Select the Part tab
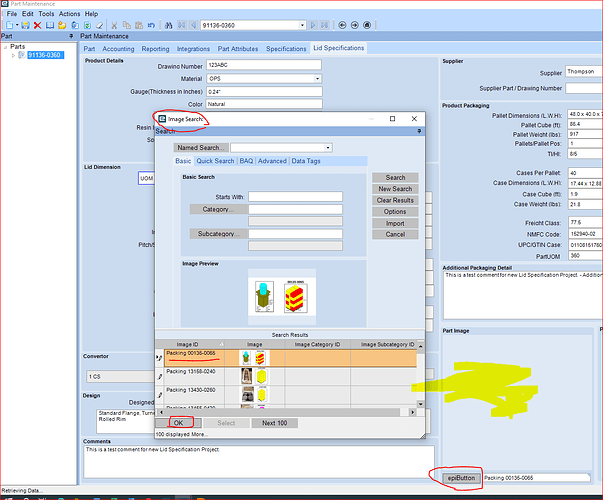 pos(89,49)
